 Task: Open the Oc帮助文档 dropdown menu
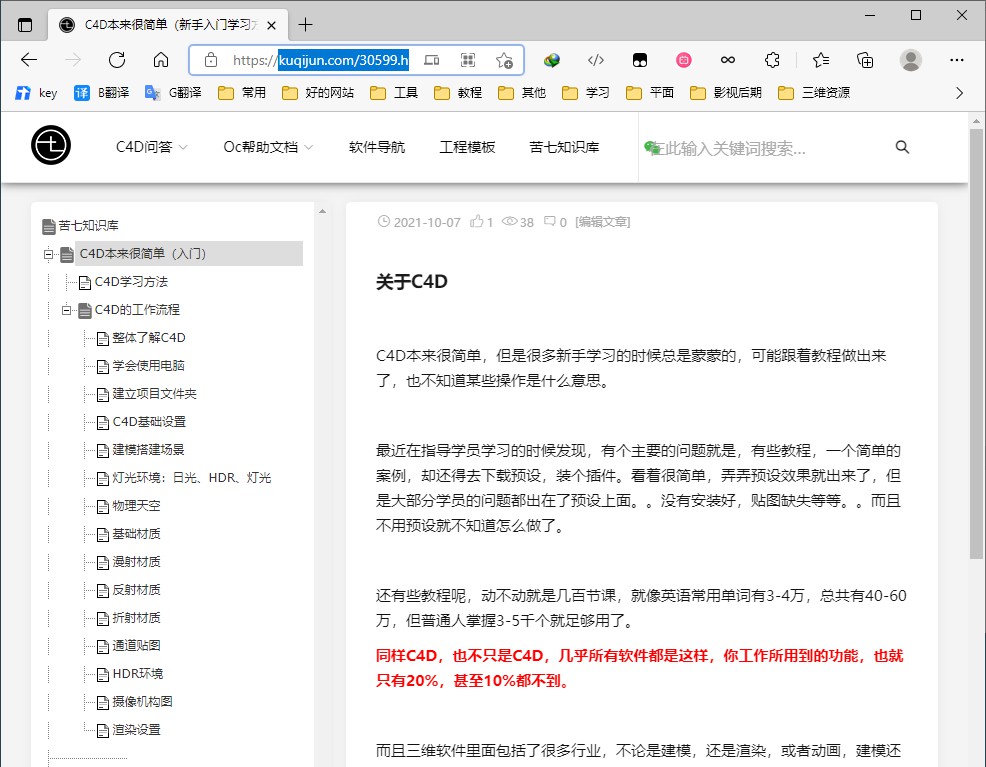268,147
